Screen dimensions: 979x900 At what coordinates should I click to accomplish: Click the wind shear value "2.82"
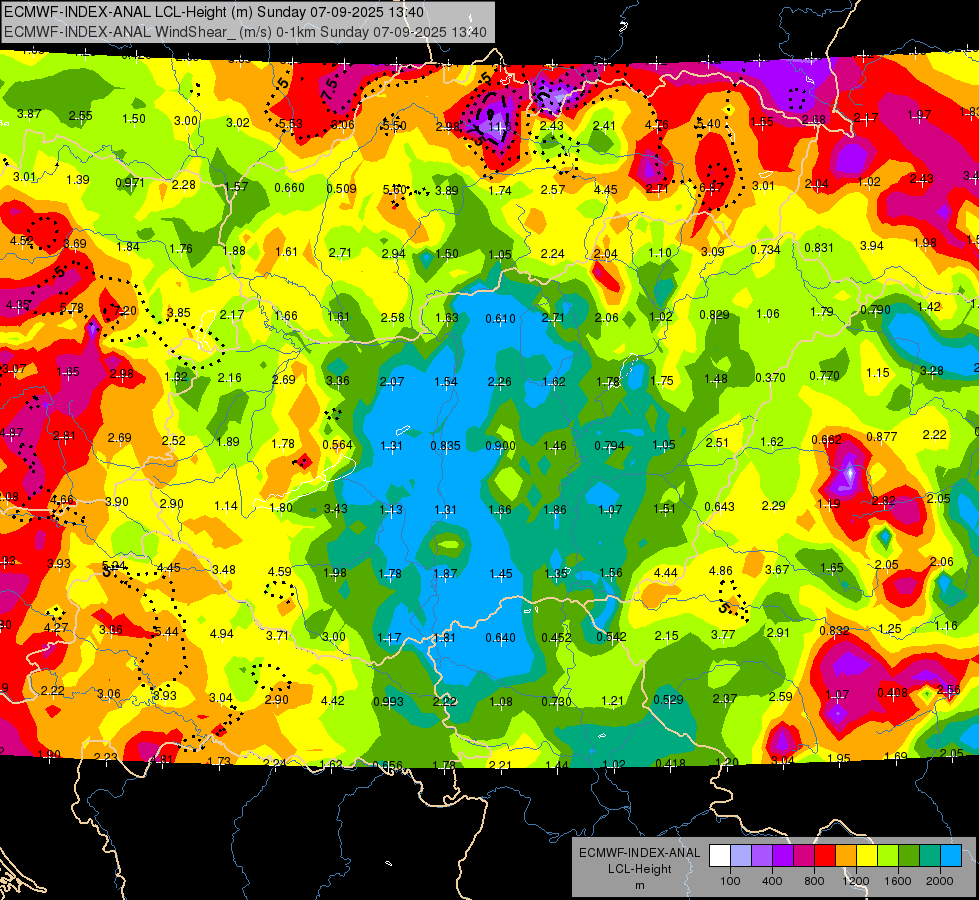tap(884, 501)
